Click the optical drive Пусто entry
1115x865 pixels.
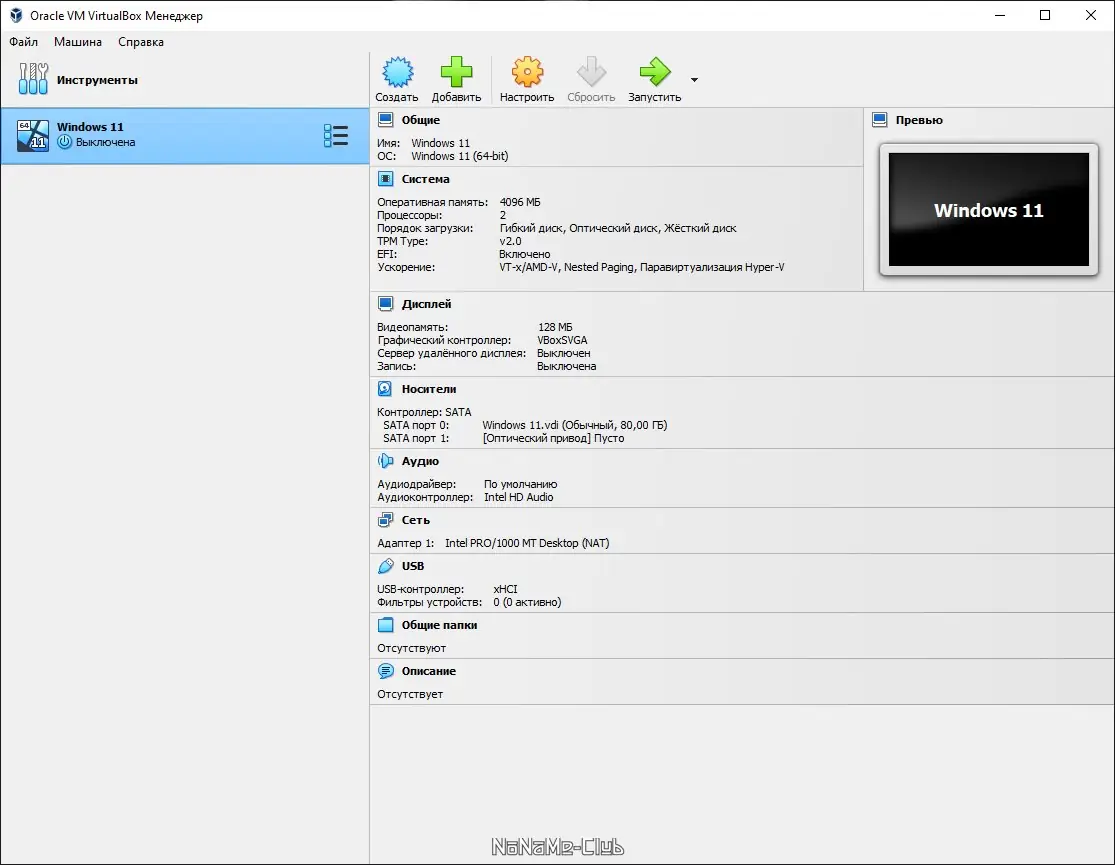tap(553, 438)
